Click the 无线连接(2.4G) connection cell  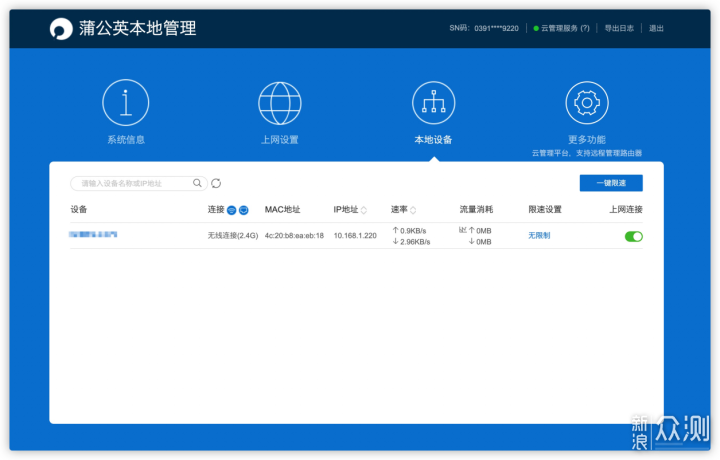click(233, 236)
